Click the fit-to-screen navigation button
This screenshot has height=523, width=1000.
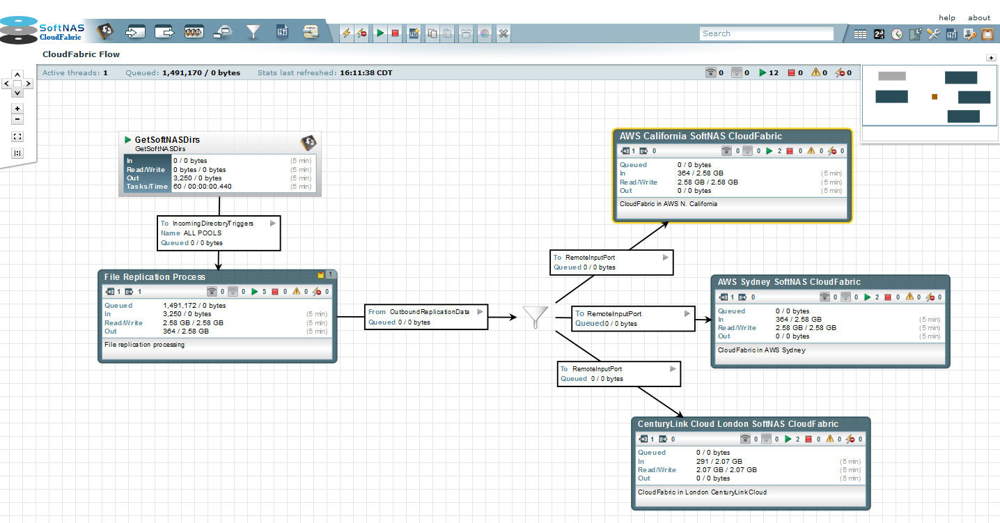pyautogui.click(x=17, y=136)
